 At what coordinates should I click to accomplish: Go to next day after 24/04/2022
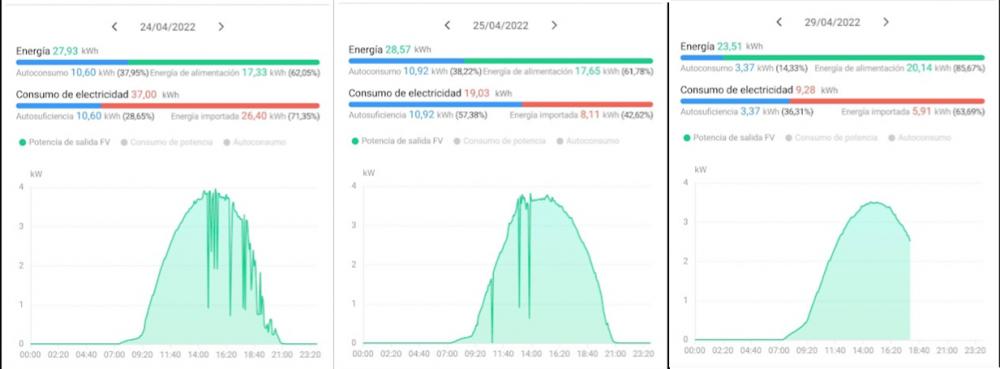click(x=221, y=27)
